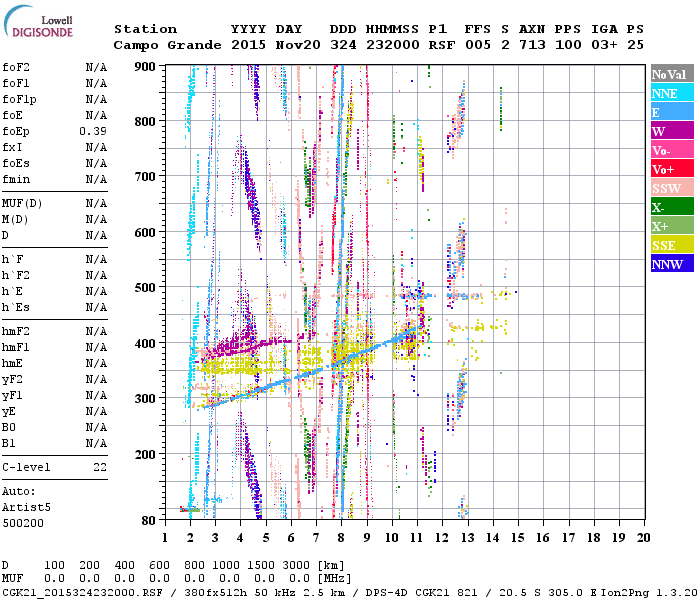Viewport: 700px width, 600px height.
Task: Click the time value 232000
Action: [x=392, y=45]
